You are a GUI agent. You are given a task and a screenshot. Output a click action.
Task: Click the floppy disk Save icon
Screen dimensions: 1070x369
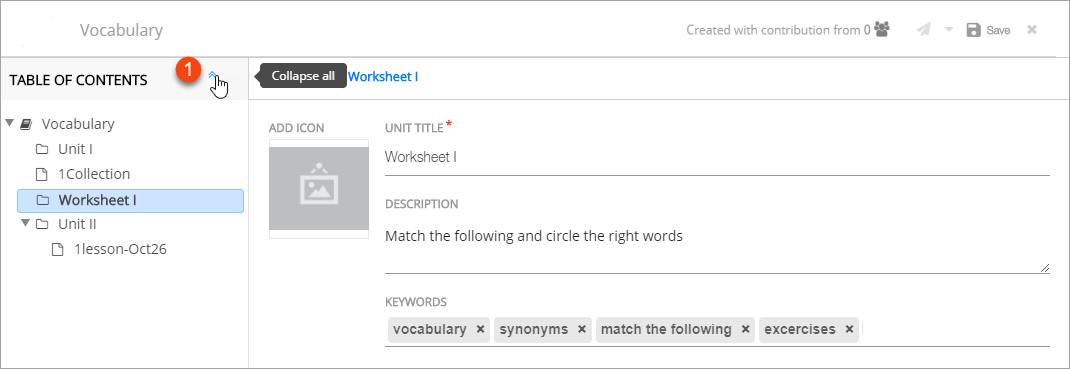973,30
